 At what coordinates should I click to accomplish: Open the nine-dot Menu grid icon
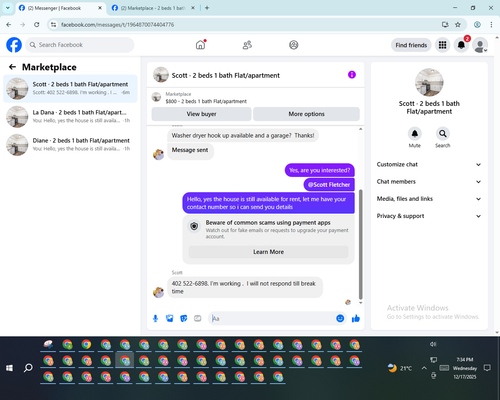point(442,45)
